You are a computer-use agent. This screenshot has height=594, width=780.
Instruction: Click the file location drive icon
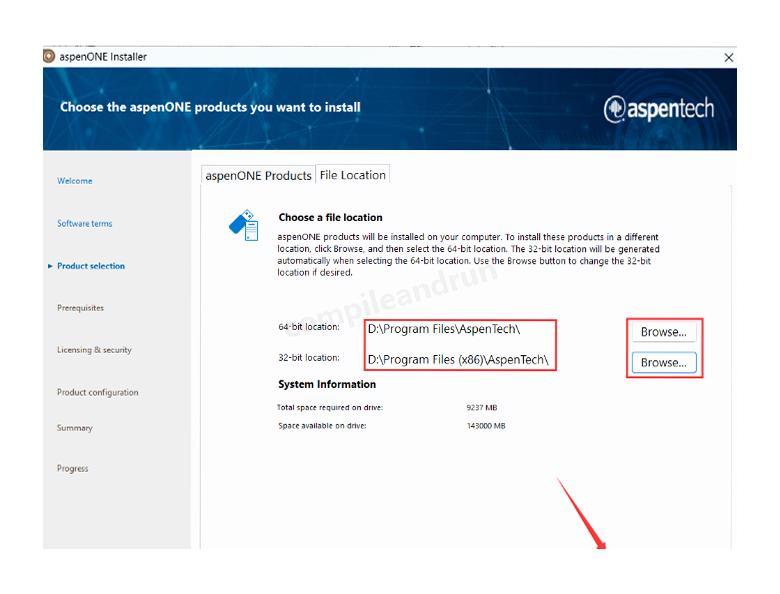pyautogui.click(x=244, y=225)
